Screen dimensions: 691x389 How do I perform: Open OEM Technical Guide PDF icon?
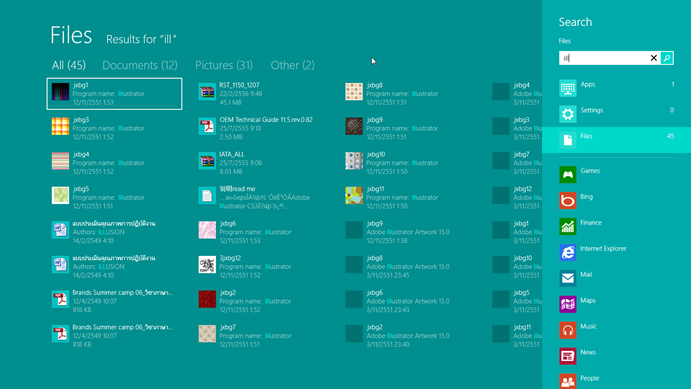tap(207, 126)
